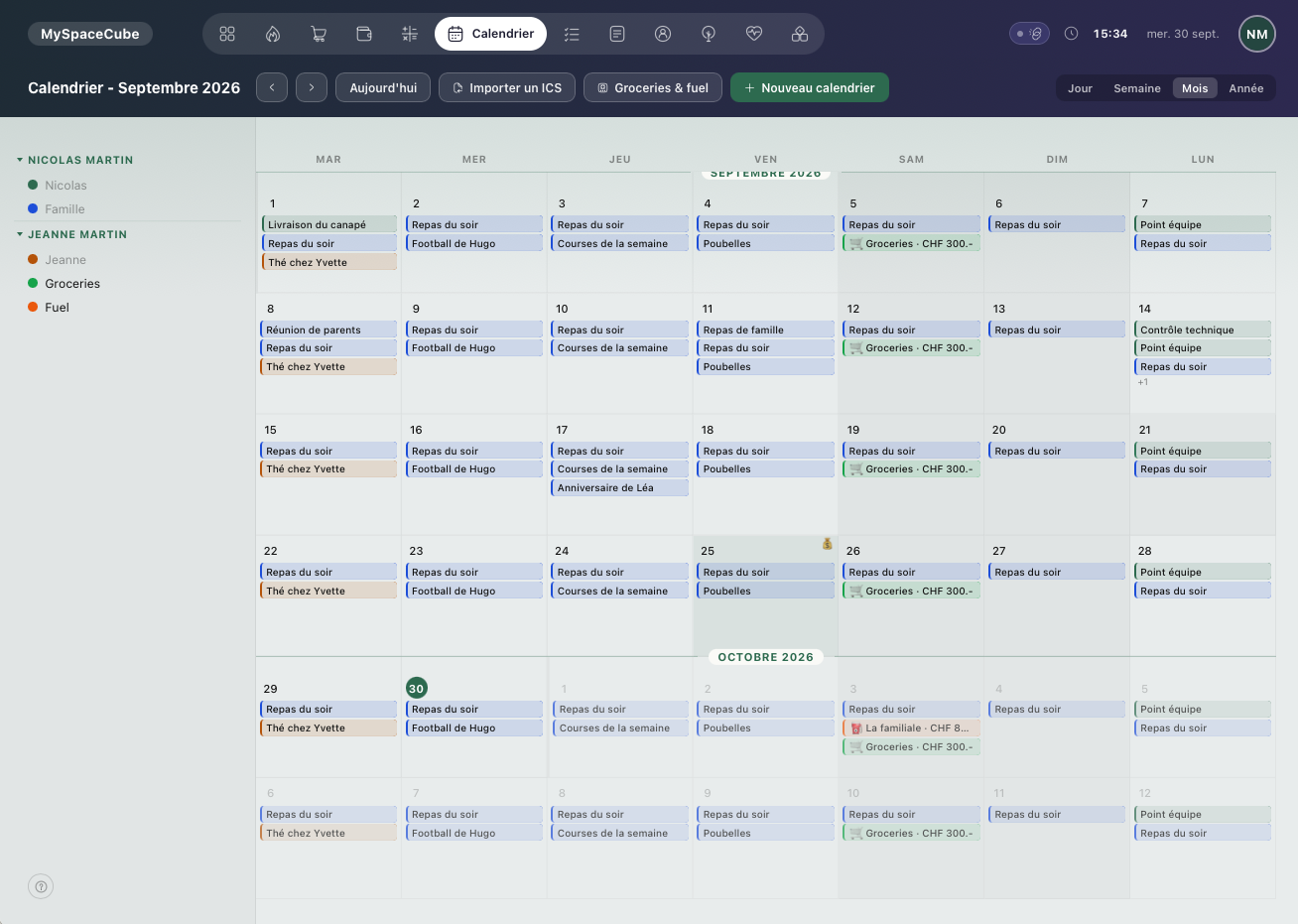Switch to the Jour view
1298x924 pixels.
tap(1080, 88)
